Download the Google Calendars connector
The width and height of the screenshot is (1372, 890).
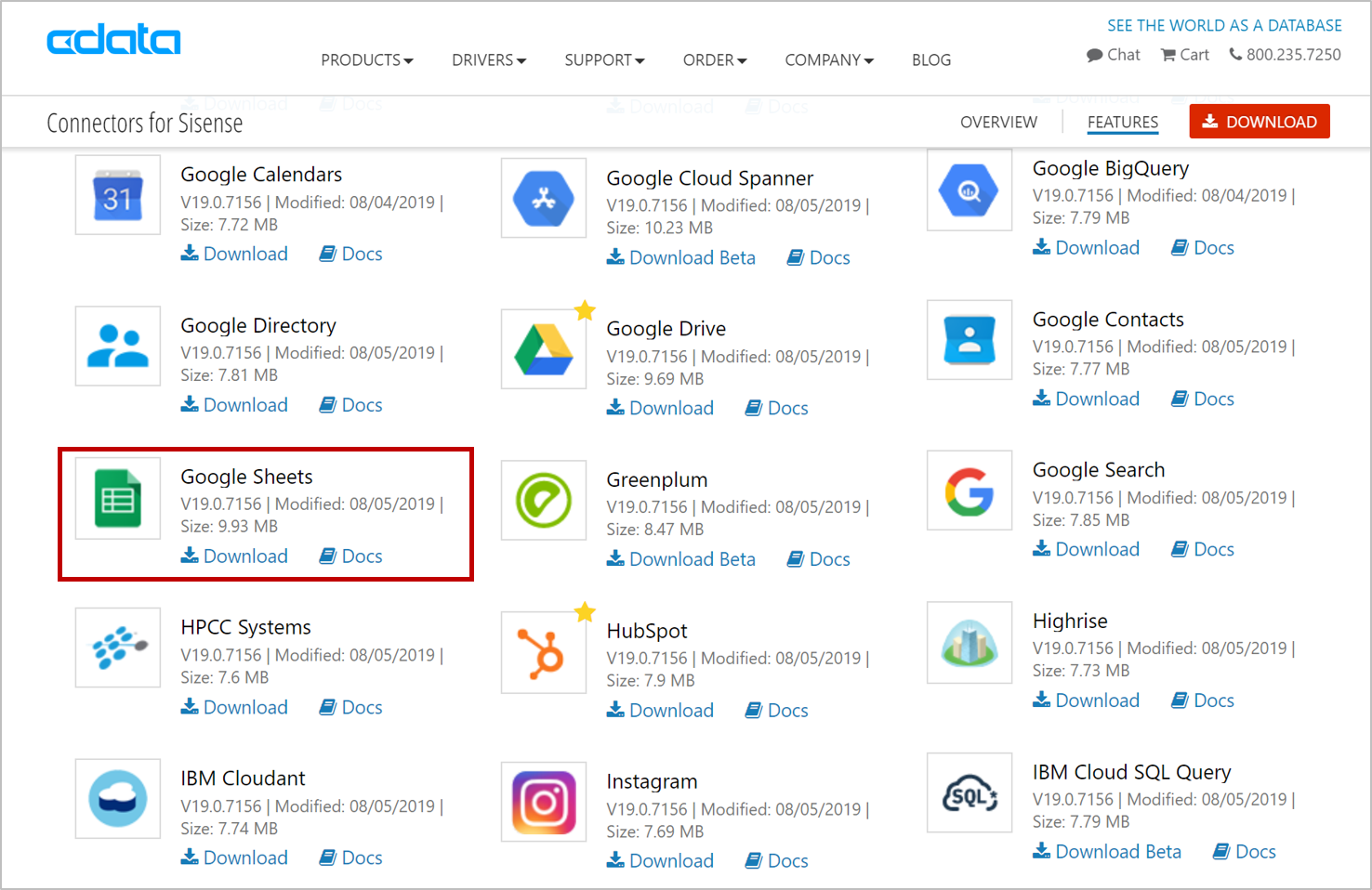pos(234,254)
